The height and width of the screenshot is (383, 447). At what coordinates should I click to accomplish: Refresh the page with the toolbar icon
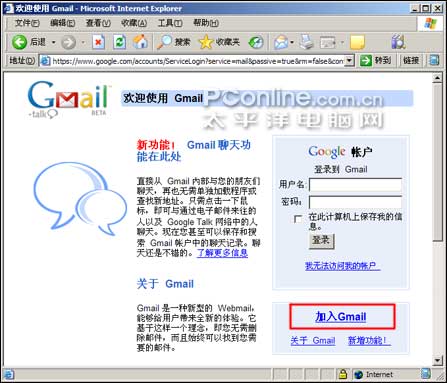coord(119,42)
